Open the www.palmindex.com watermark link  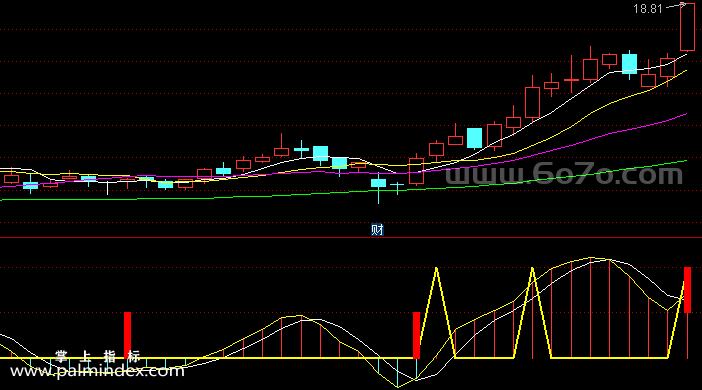[97, 371]
